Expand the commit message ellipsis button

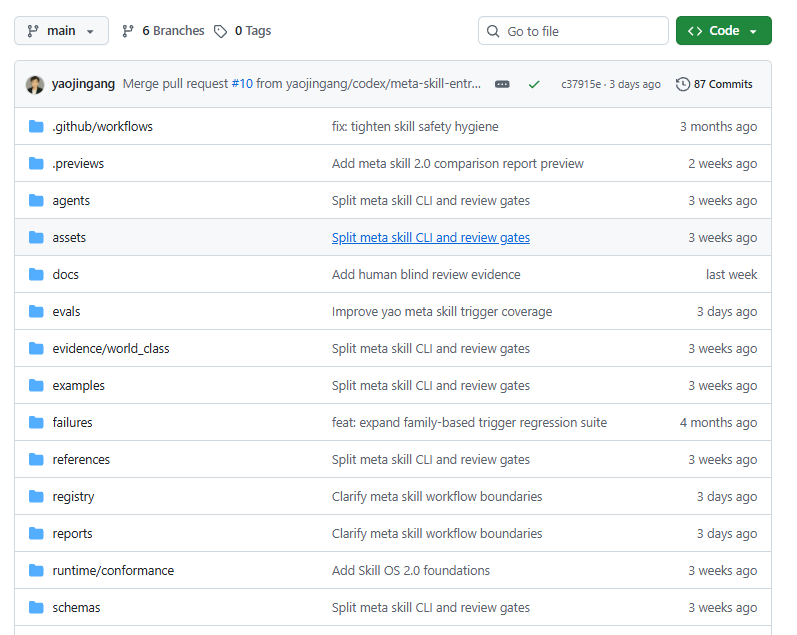point(502,84)
